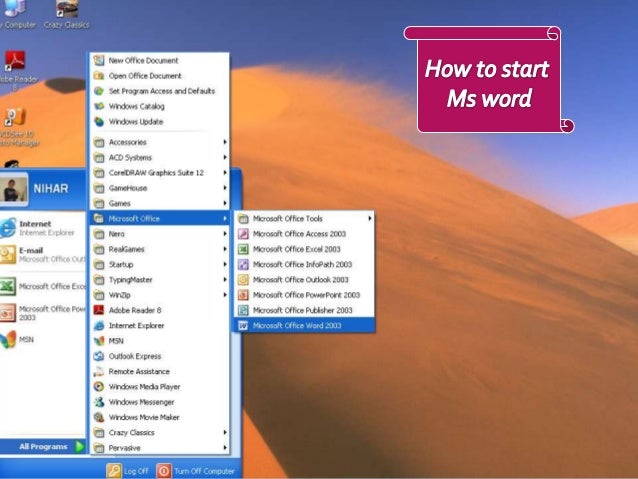Open the Crazy Classics folder entry

[160, 433]
